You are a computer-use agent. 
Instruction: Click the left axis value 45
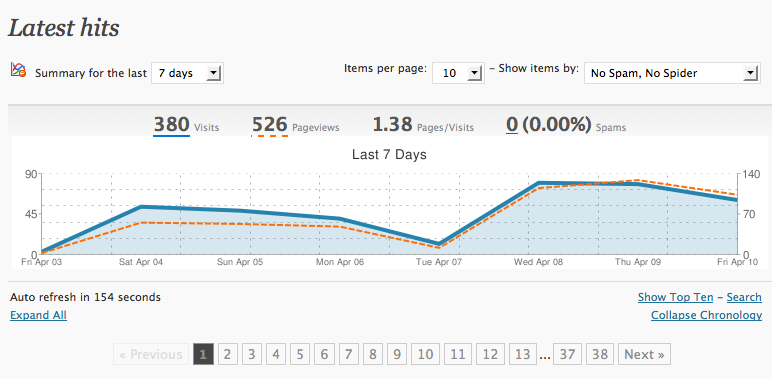(x=32, y=214)
